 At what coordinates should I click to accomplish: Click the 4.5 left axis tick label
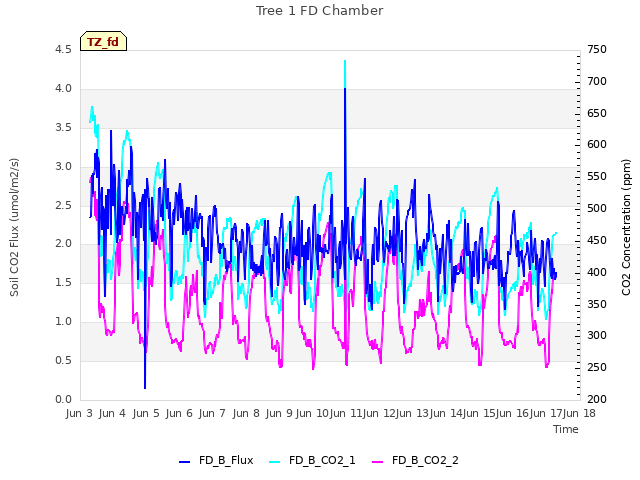coord(63,49)
